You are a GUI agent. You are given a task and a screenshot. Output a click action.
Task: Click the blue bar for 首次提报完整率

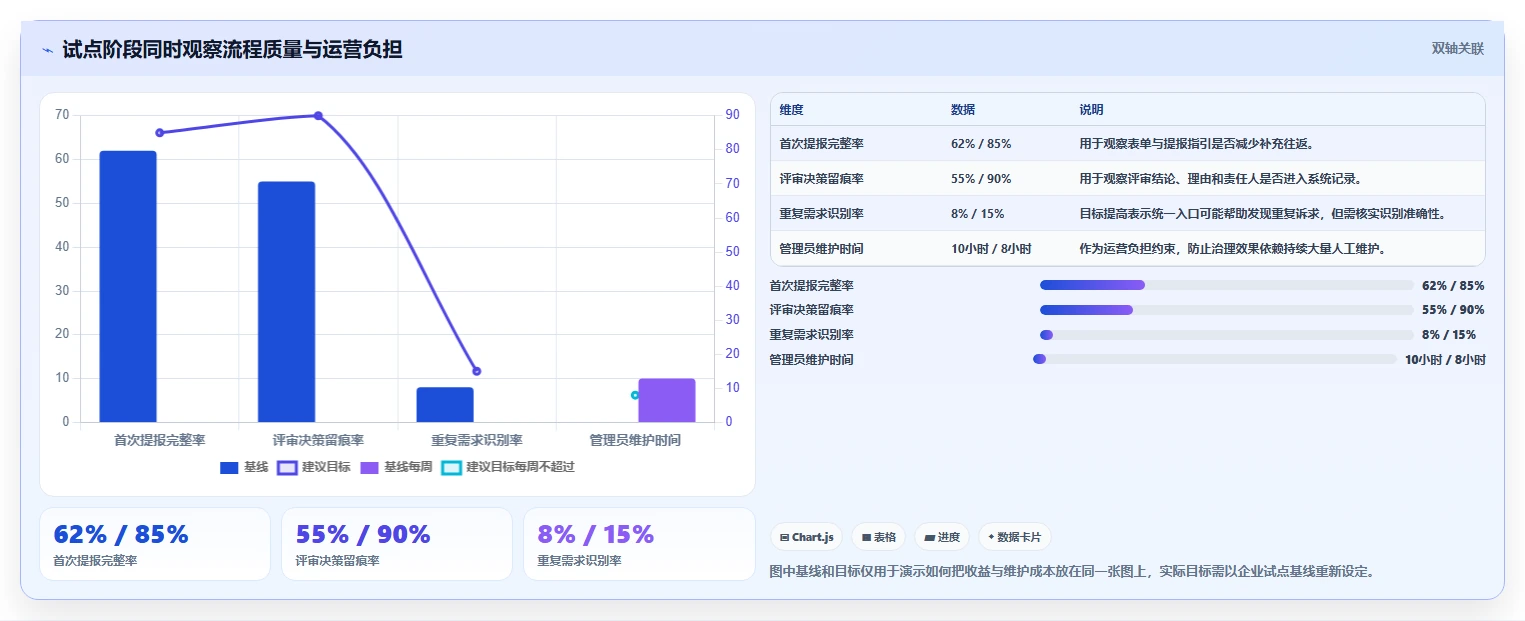click(128, 286)
